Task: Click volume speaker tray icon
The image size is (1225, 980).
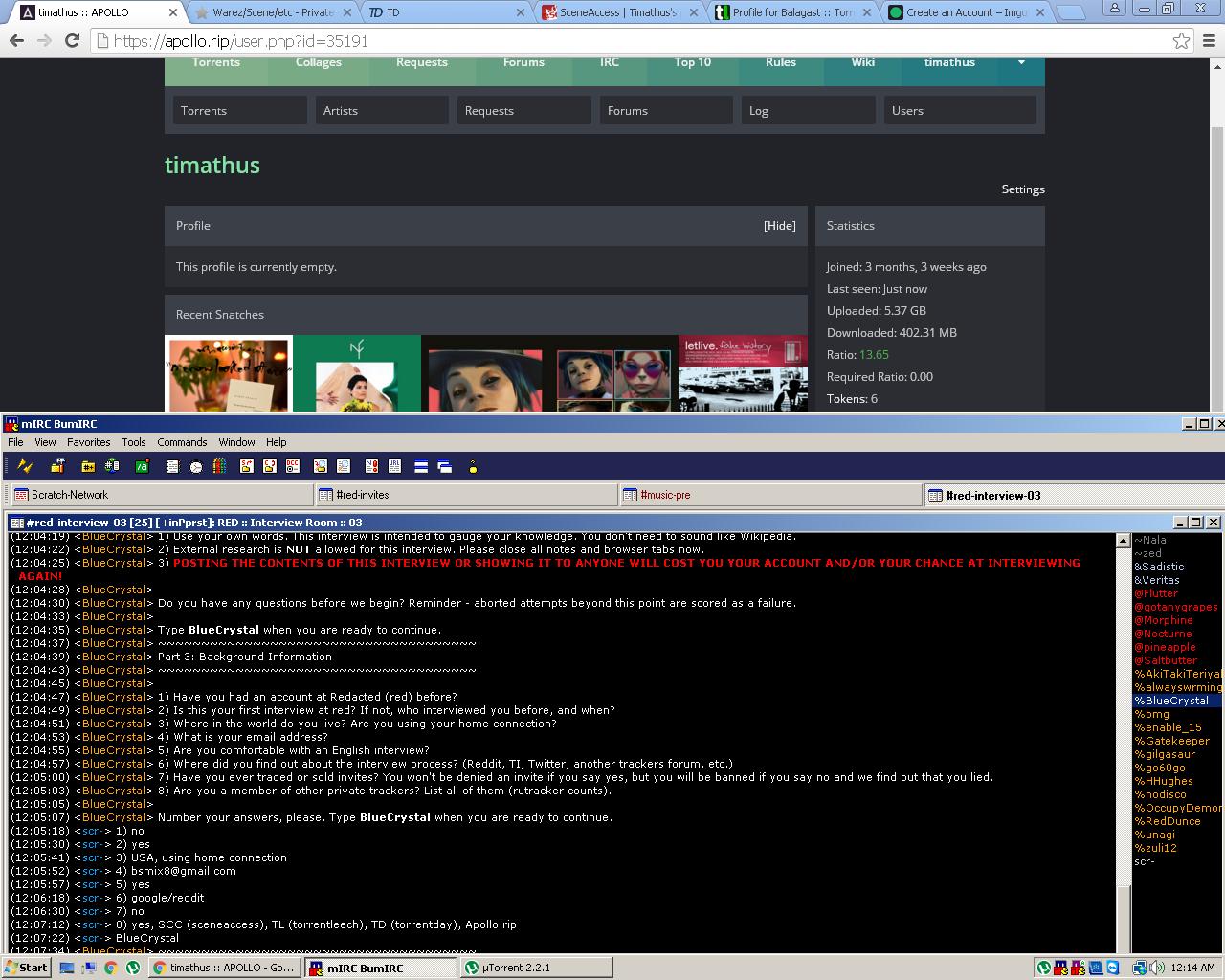Action: coord(1157,968)
